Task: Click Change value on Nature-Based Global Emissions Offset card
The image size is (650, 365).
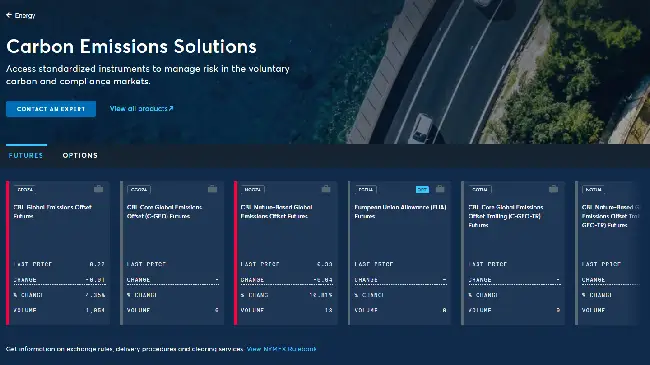Action: point(323,280)
